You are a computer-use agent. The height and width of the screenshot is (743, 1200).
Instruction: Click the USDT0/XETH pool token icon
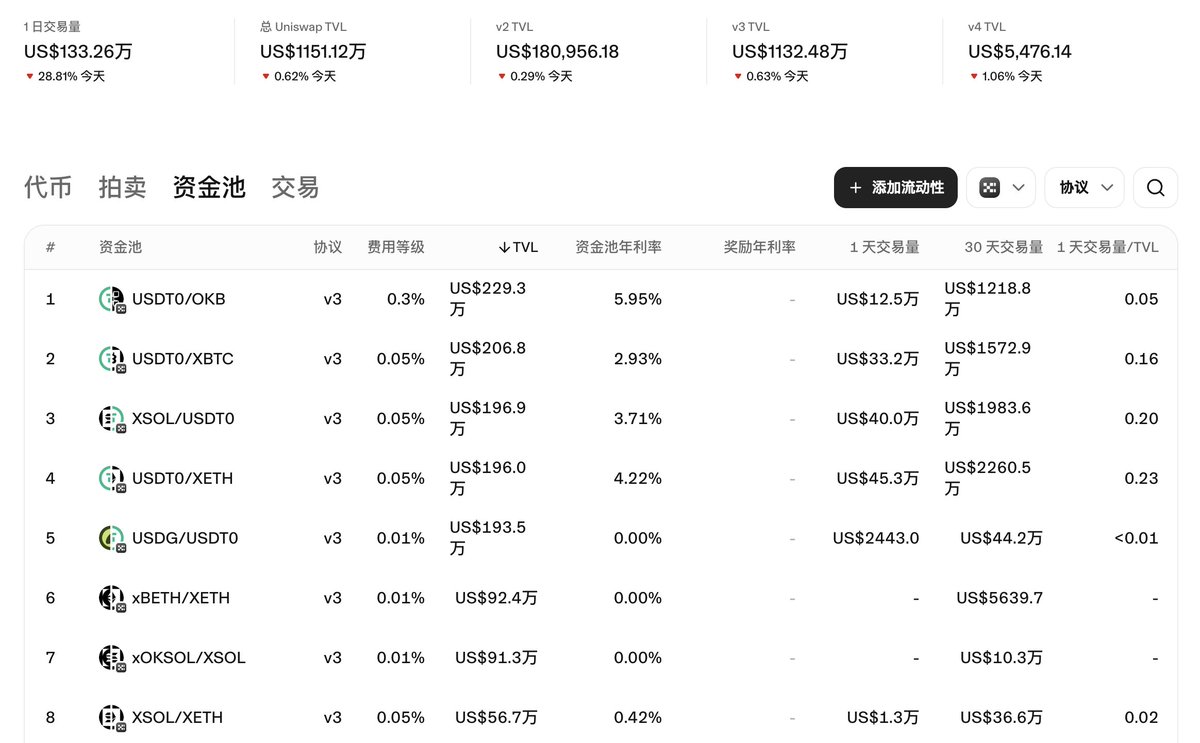112,479
